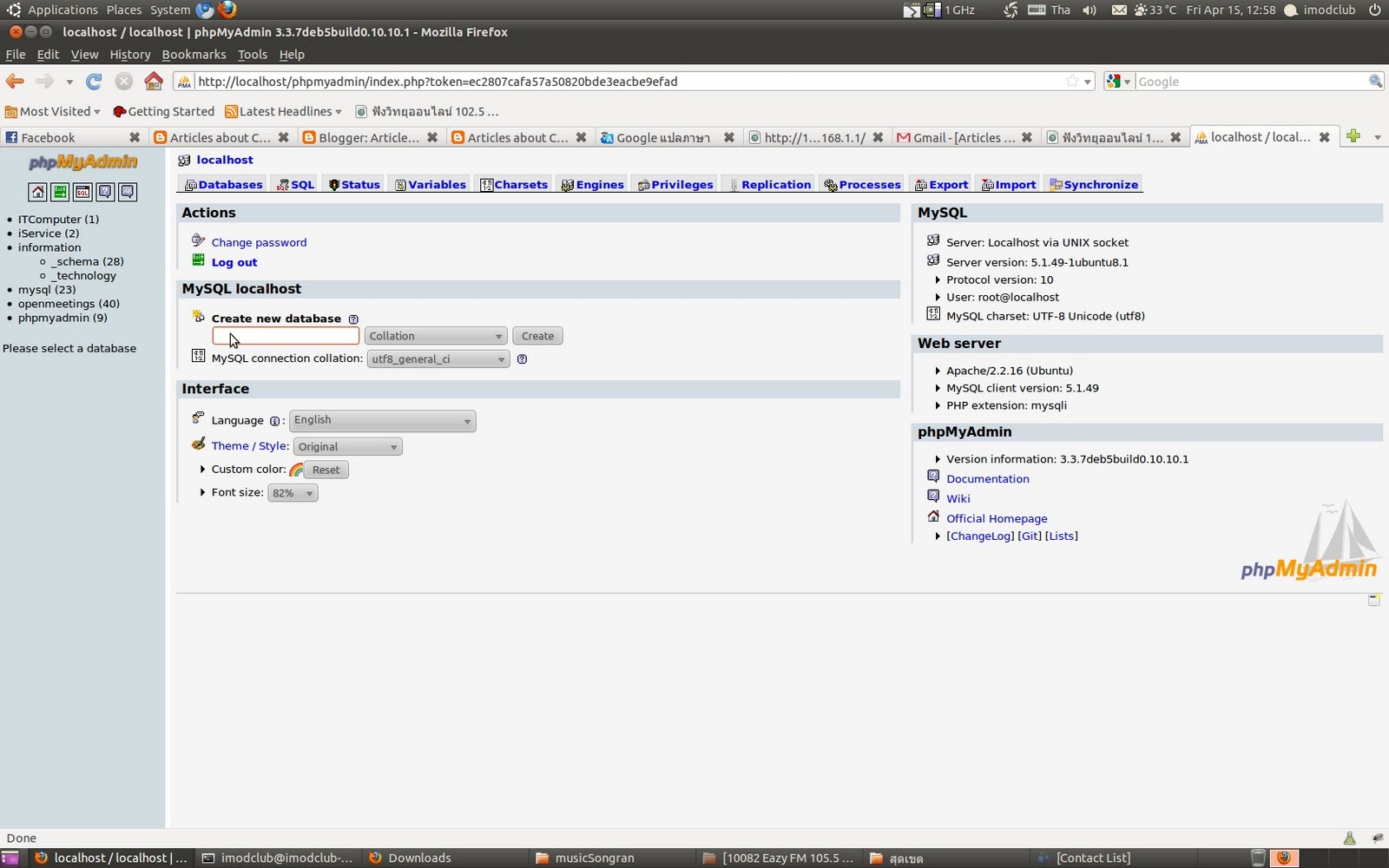Open a new browser tab with plus icon

tap(1353, 136)
